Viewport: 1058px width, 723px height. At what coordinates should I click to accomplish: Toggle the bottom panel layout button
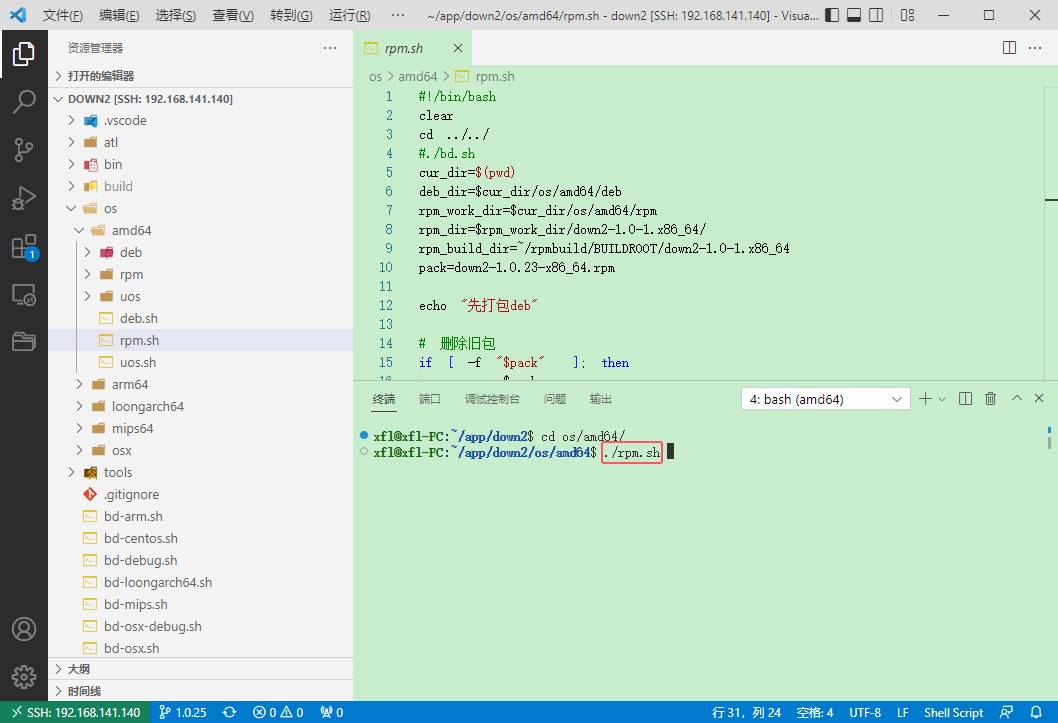click(x=854, y=15)
